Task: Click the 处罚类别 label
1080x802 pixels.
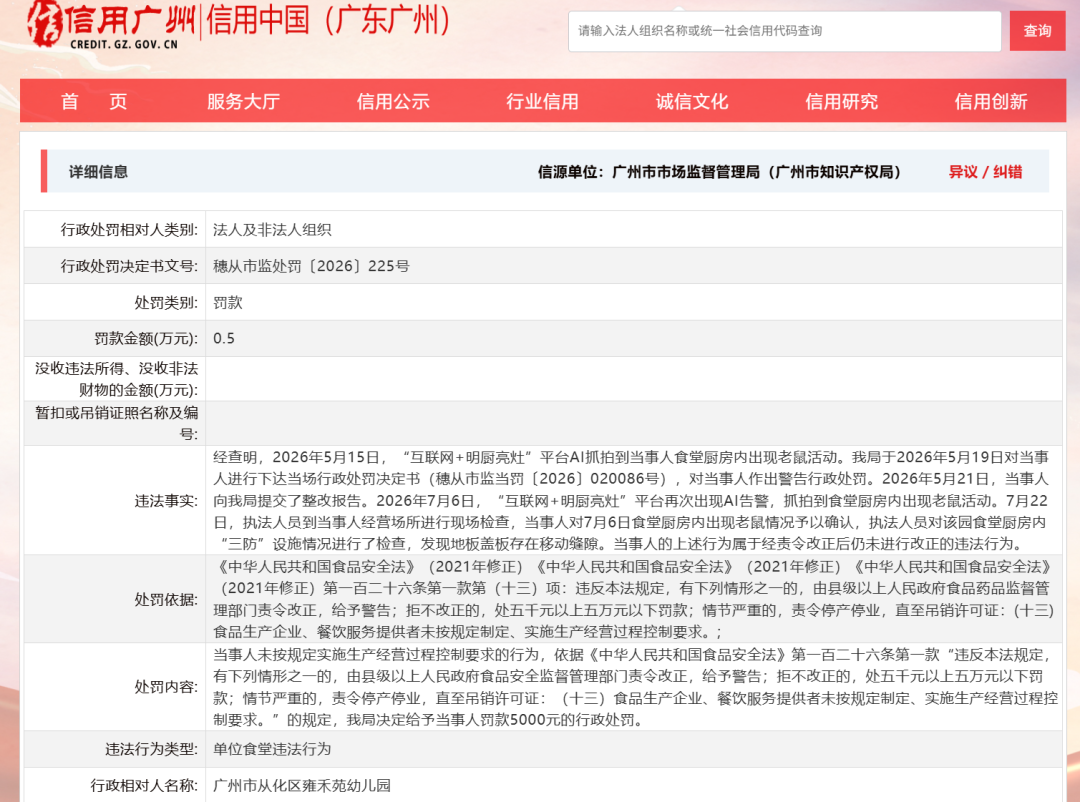Action: click(x=166, y=302)
